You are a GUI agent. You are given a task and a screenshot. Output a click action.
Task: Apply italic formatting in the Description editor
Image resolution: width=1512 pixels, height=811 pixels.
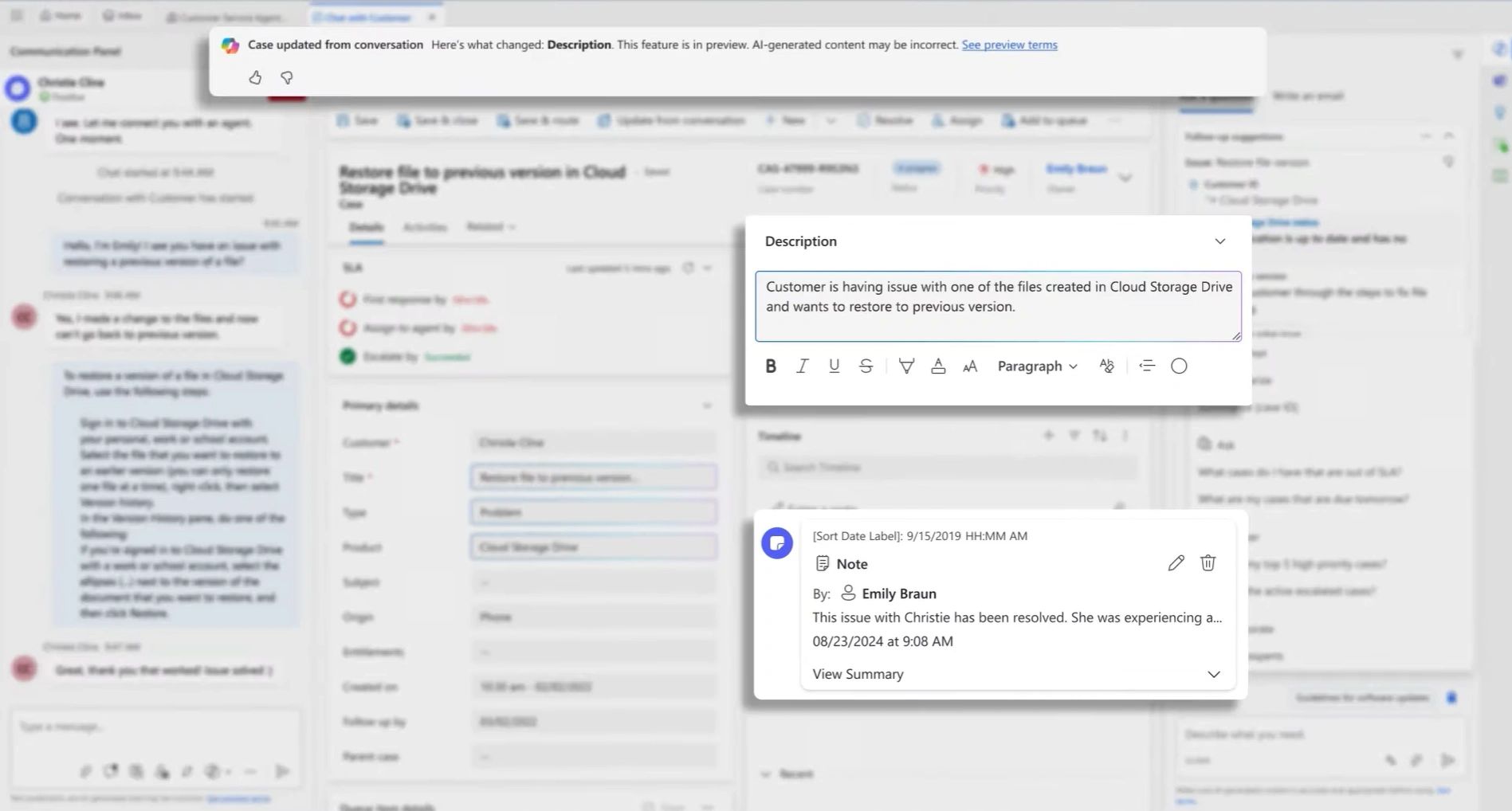pyautogui.click(x=802, y=366)
